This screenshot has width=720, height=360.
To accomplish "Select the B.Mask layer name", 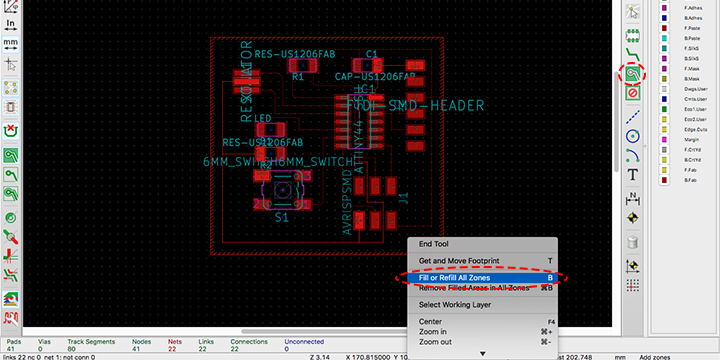I will [x=692, y=79].
